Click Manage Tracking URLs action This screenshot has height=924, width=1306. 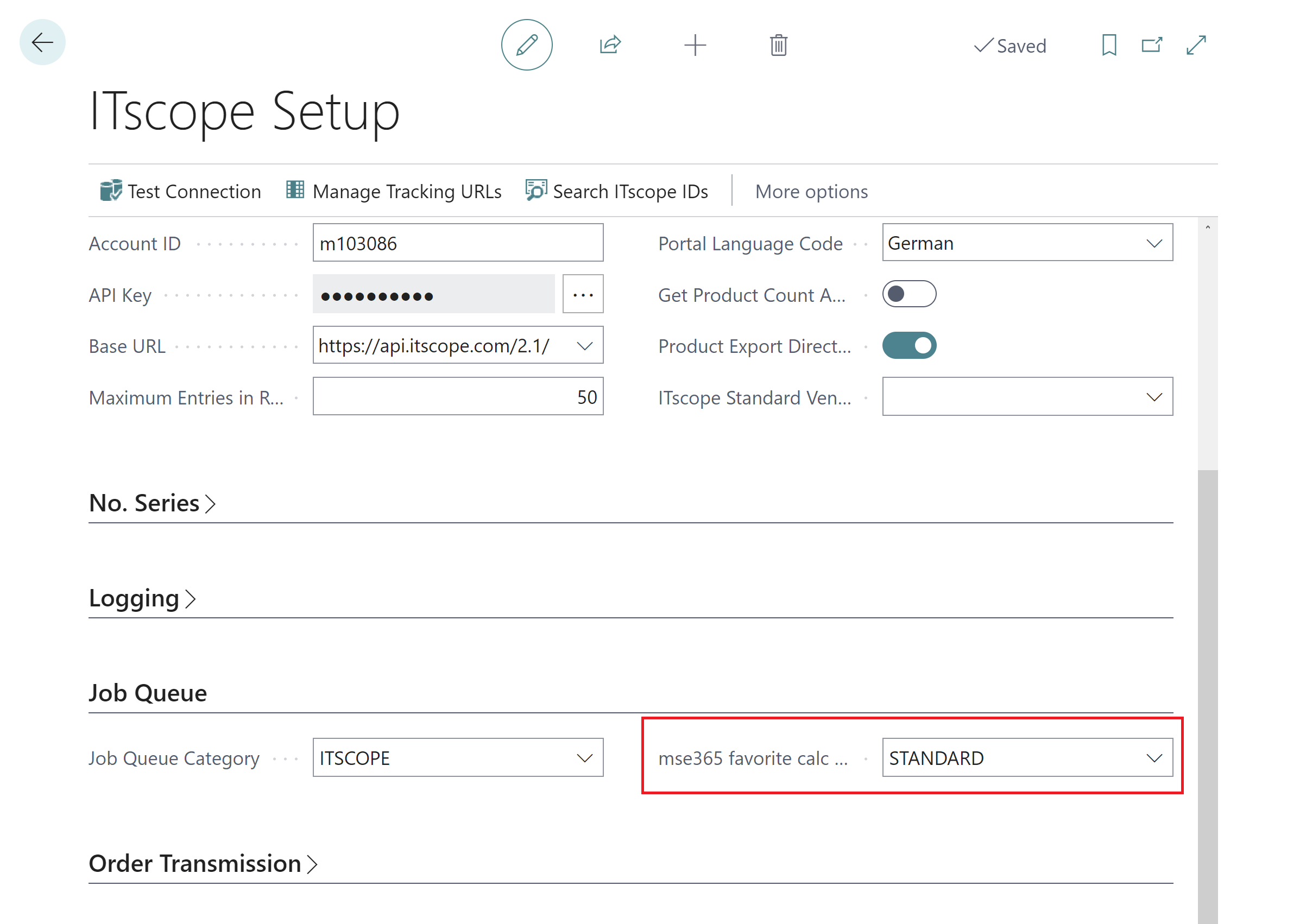pos(394,191)
